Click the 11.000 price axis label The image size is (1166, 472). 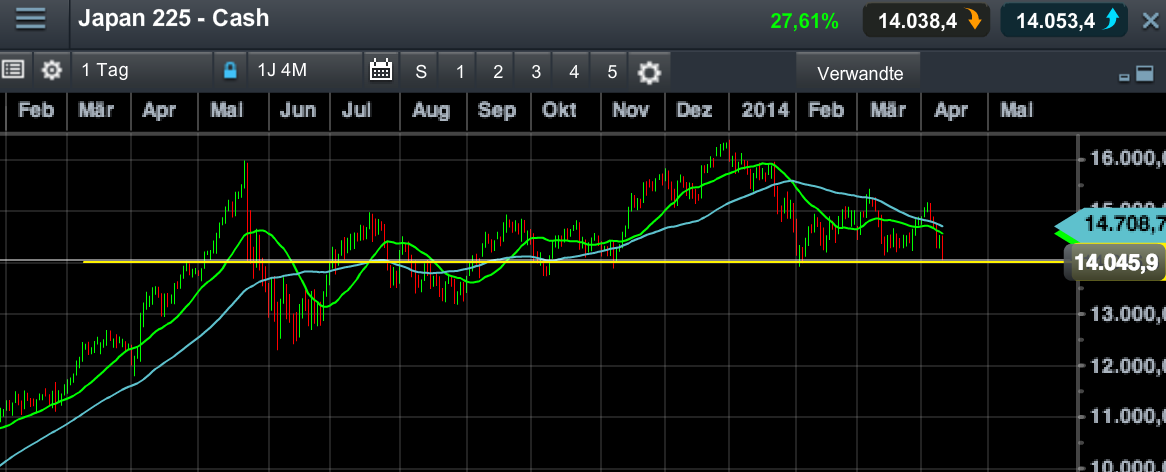pos(1127,417)
